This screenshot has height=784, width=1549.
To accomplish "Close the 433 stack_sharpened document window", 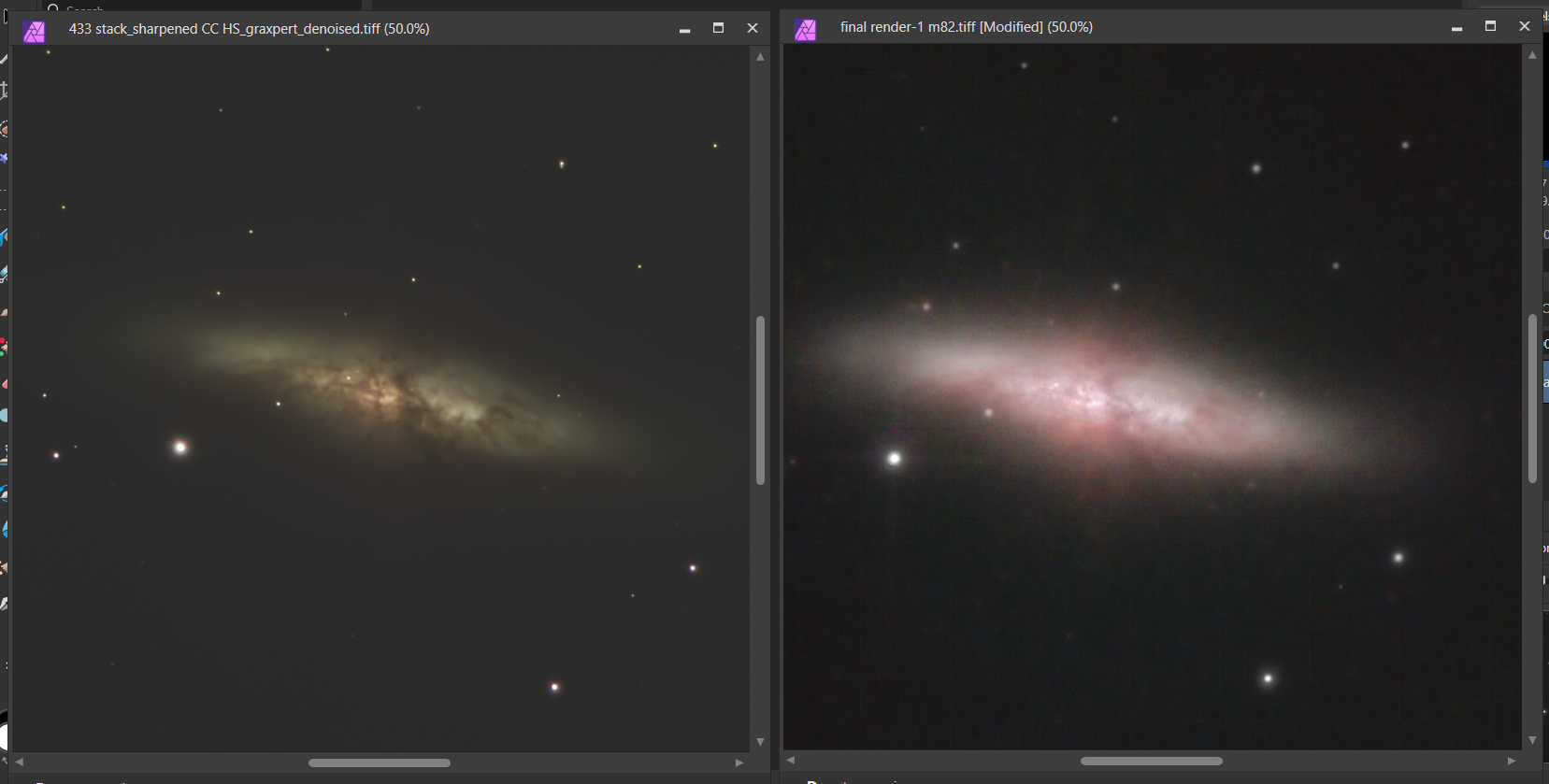I will coord(753,28).
